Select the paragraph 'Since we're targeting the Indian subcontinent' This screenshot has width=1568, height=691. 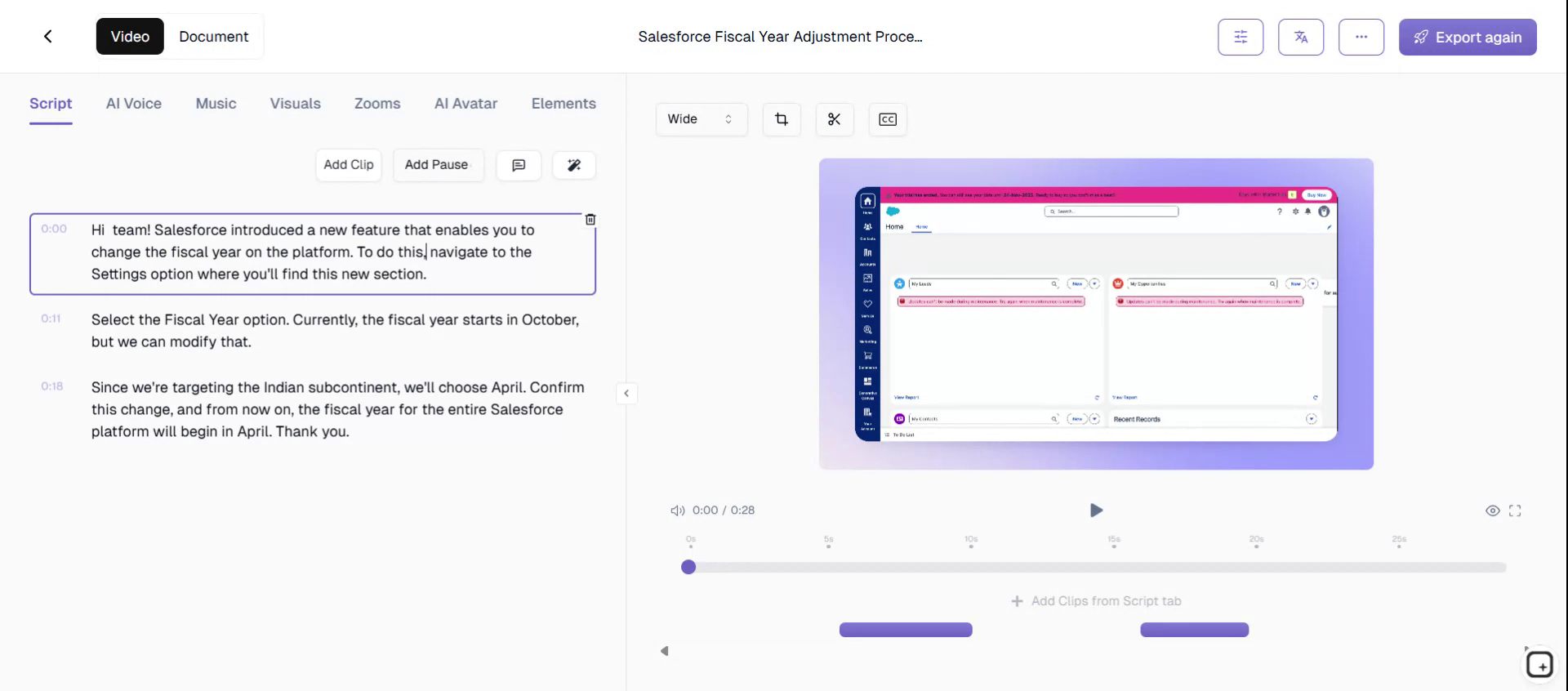(338, 409)
